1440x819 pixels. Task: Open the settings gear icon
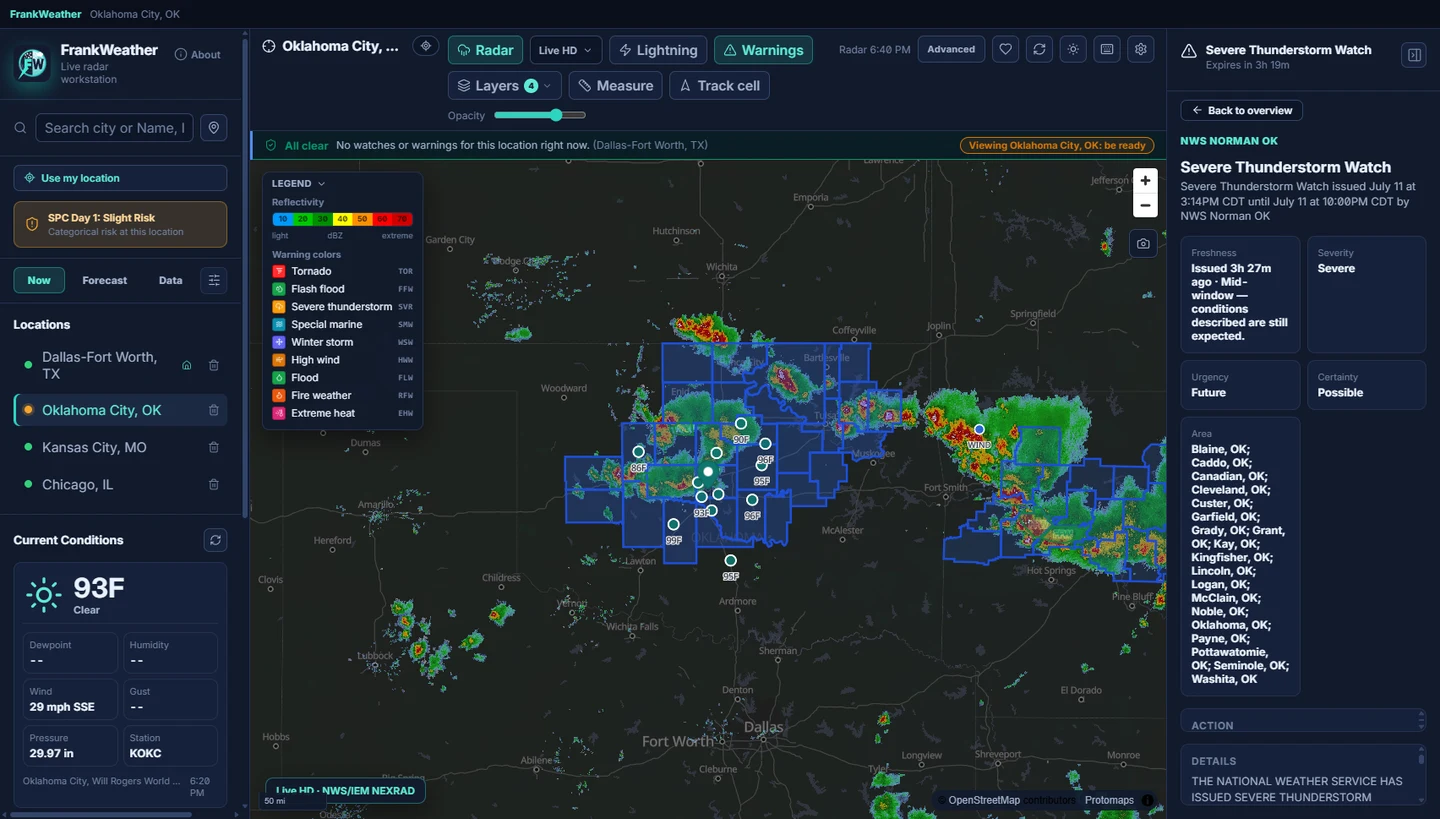tap(1141, 49)
